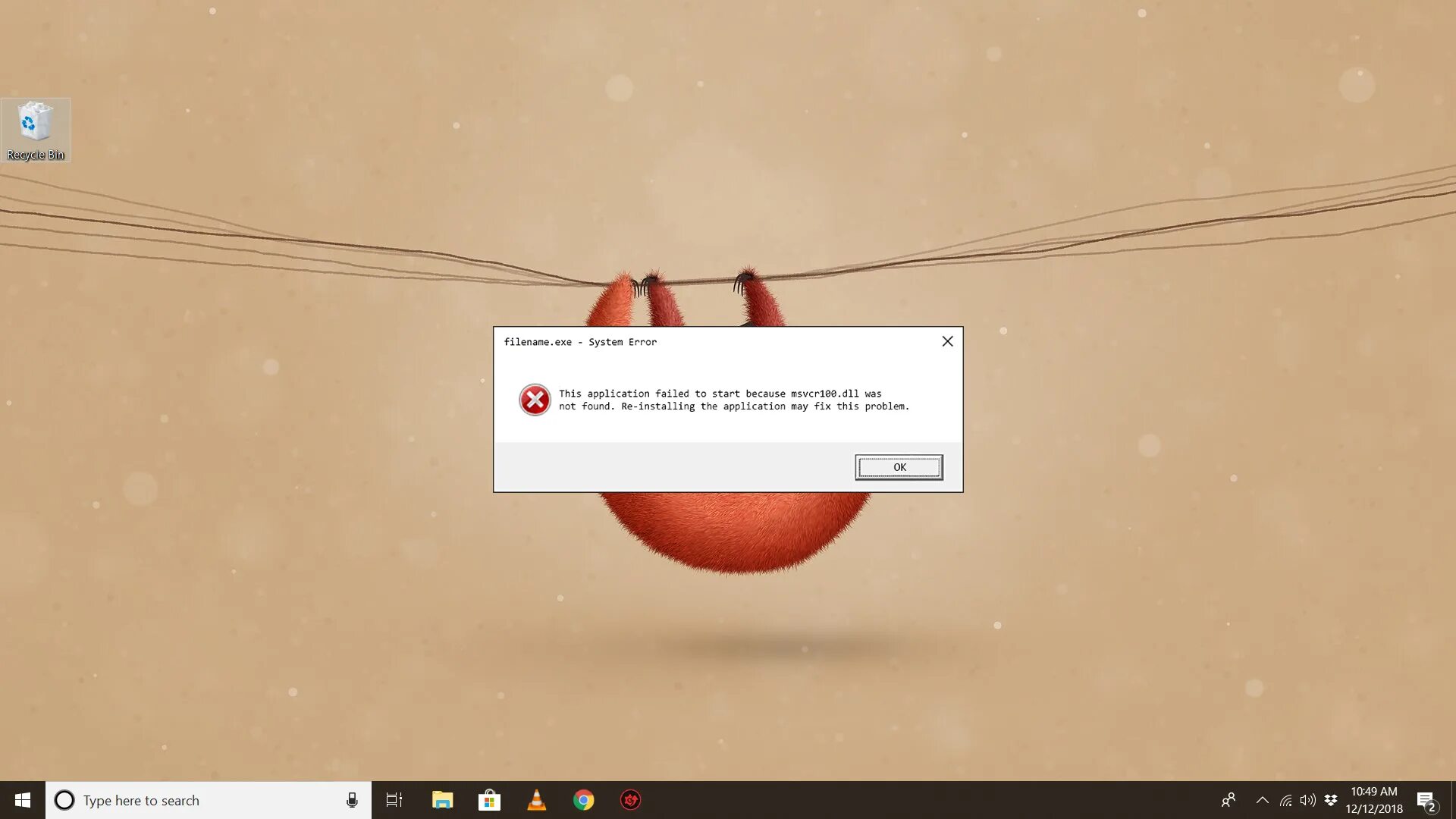
Task: Open the red circular taskbar app
Action: point(630,800)
